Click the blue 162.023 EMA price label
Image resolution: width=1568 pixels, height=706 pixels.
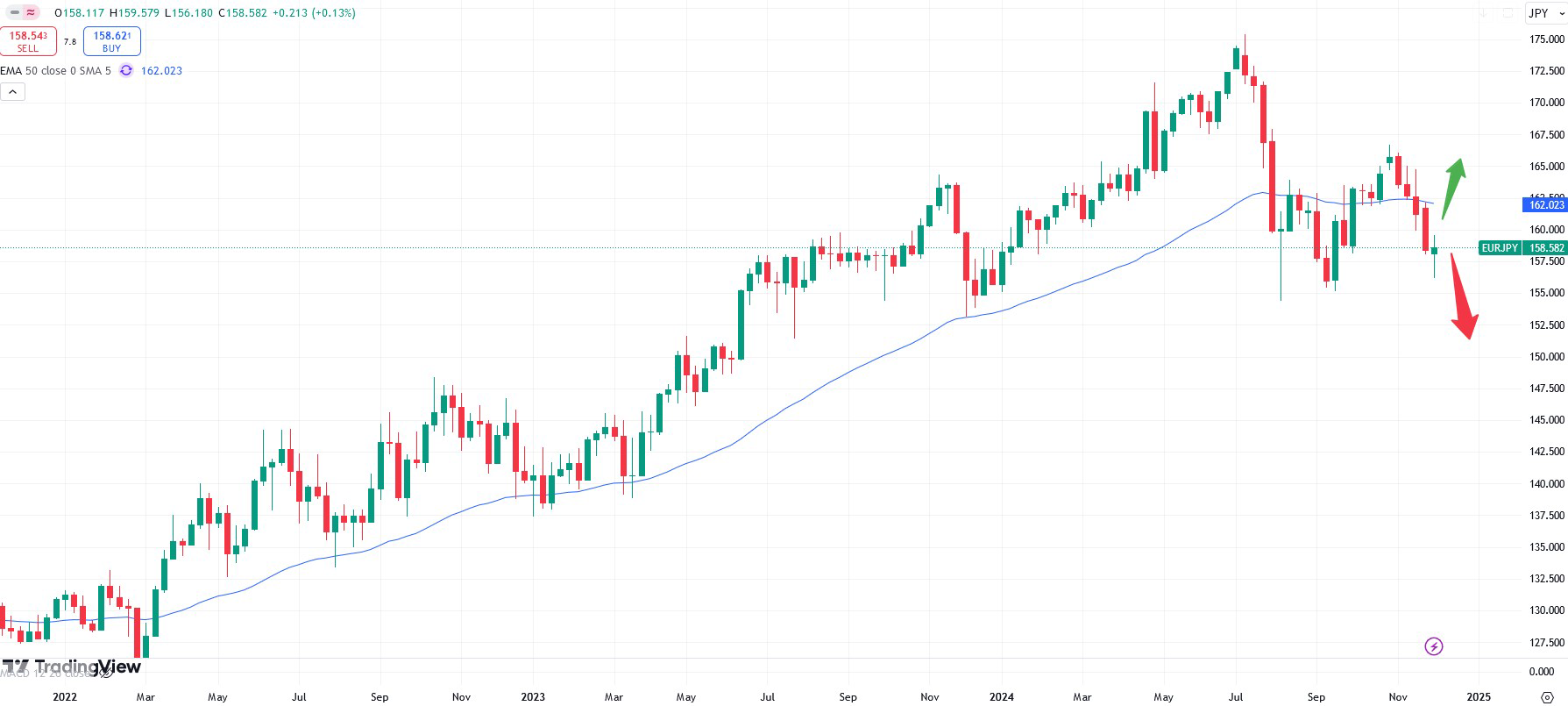[x=1545, y=204]
